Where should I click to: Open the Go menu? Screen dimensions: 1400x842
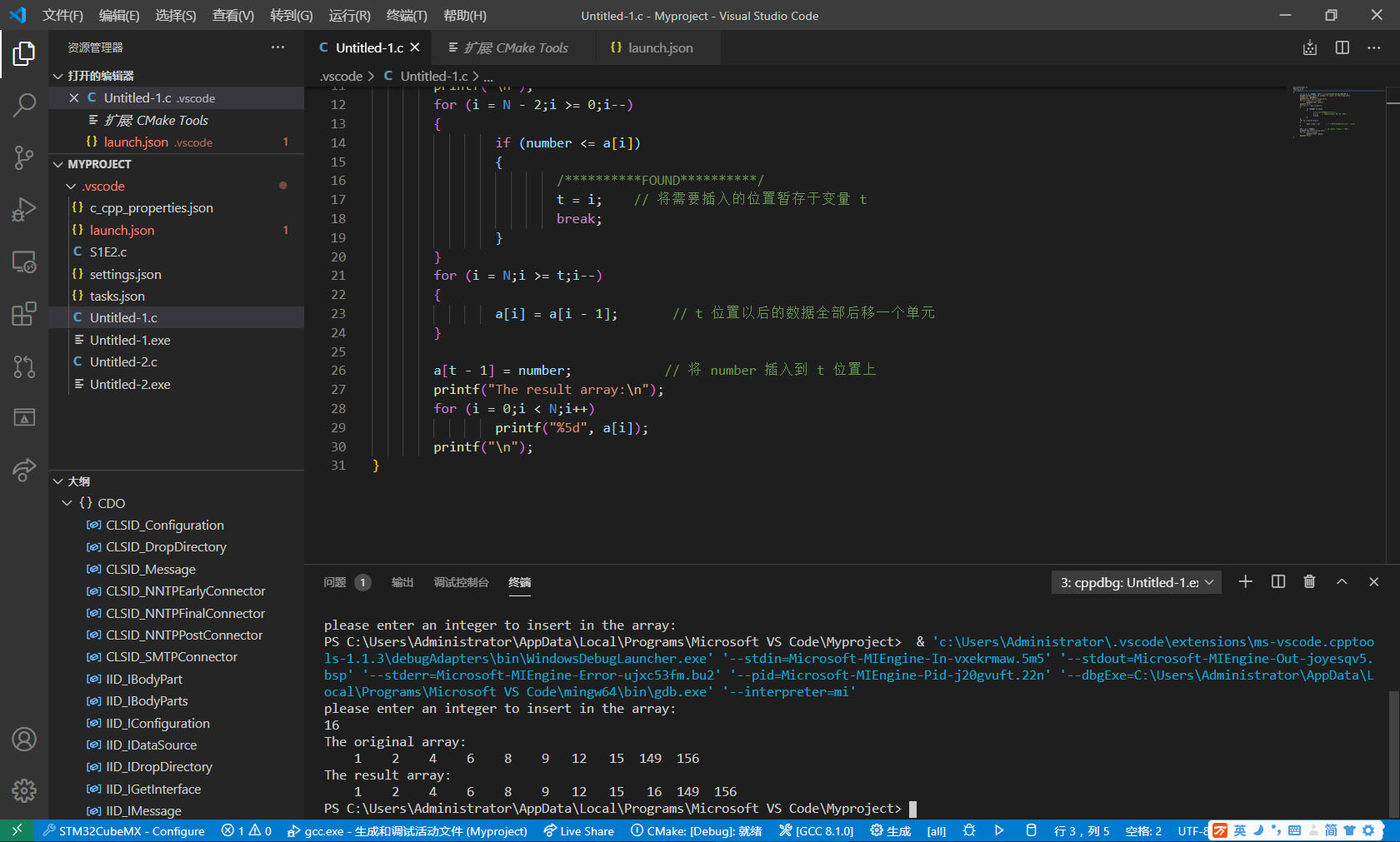tap(291, 15)
